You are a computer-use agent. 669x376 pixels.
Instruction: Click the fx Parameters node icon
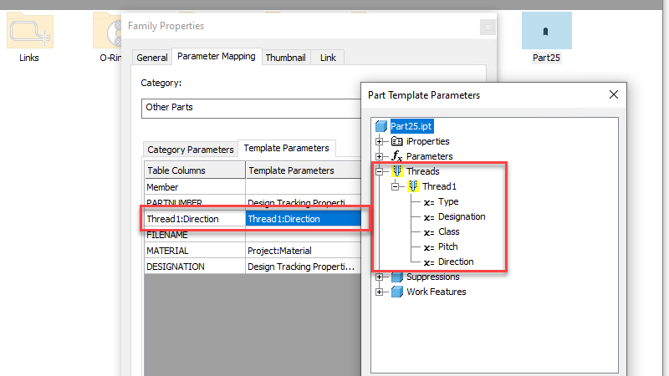coord(397,156)
